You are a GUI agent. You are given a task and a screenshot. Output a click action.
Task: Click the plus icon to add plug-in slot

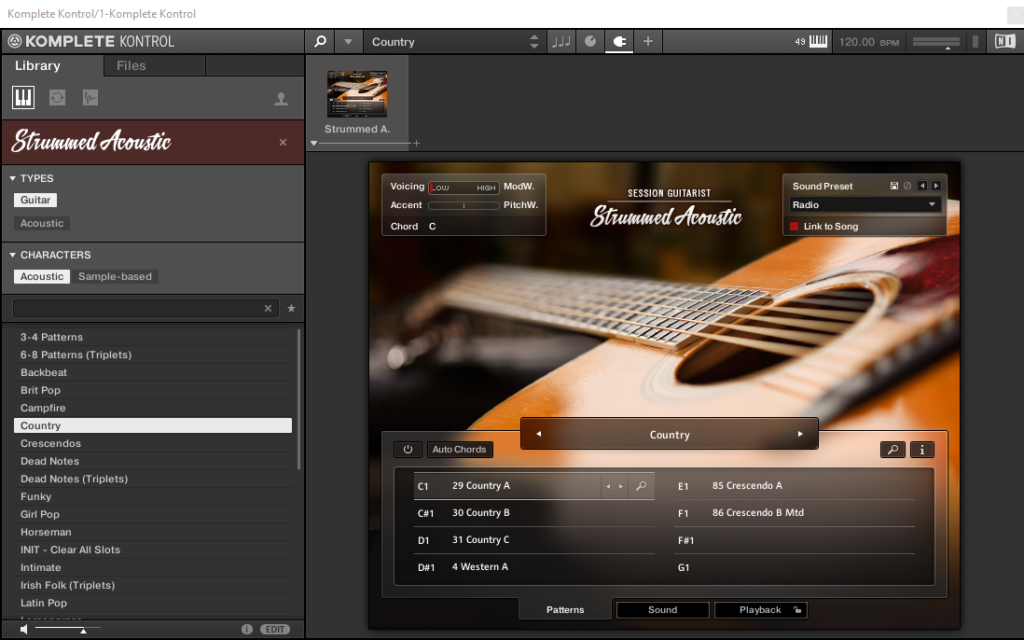[416, 143]
